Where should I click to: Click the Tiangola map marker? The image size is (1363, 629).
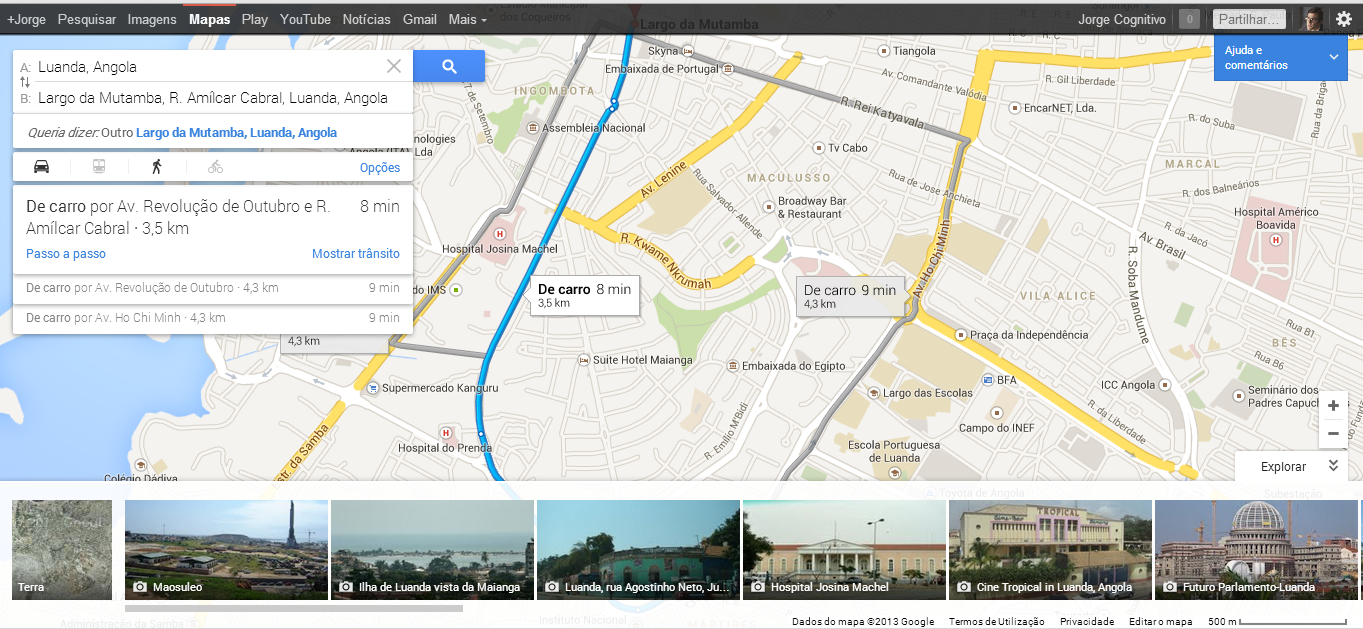(882, 51)
